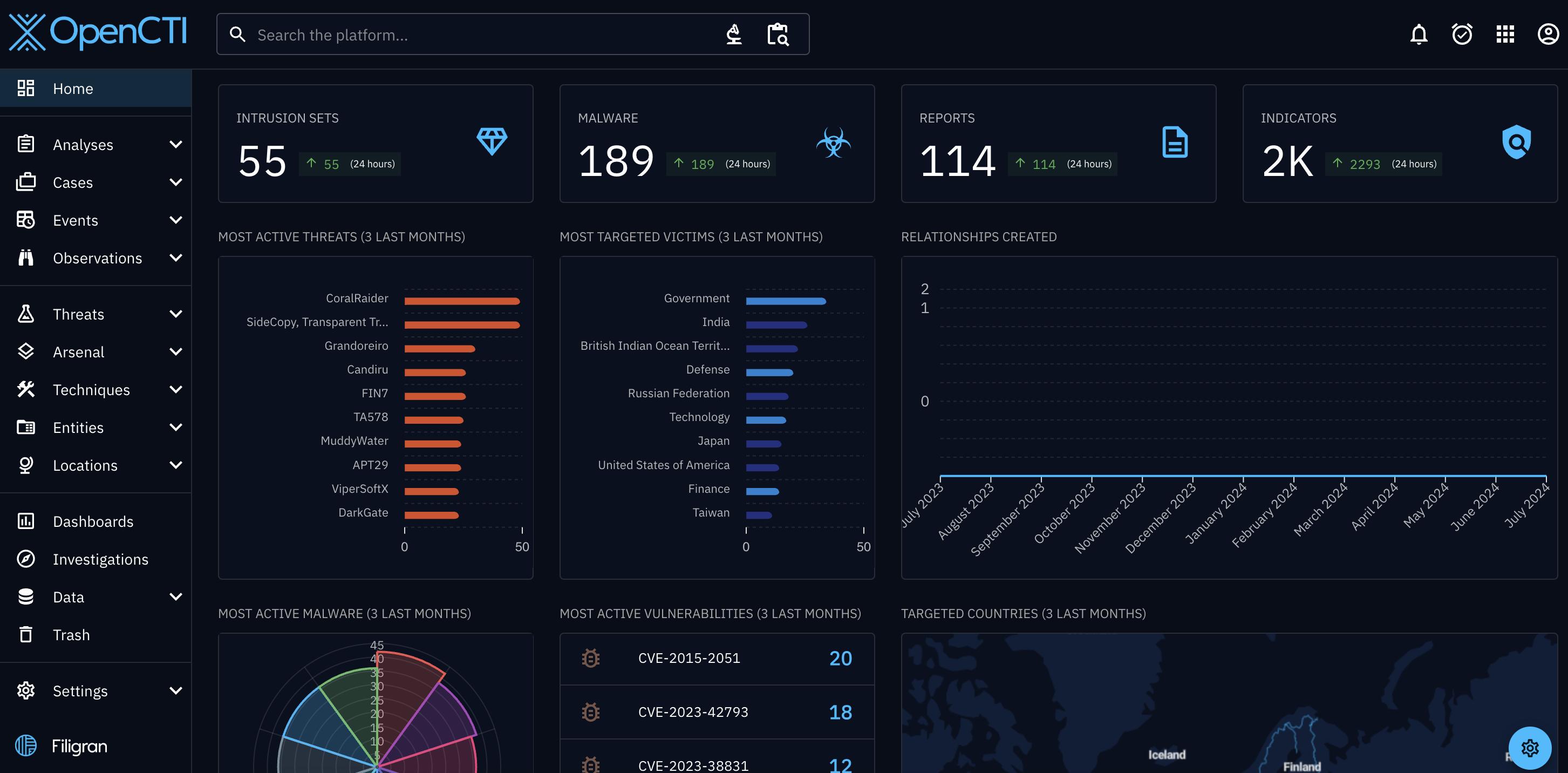The image size is (1568, 773).
Task: Expand the Locations menu chevron
Action: [176, 465]
